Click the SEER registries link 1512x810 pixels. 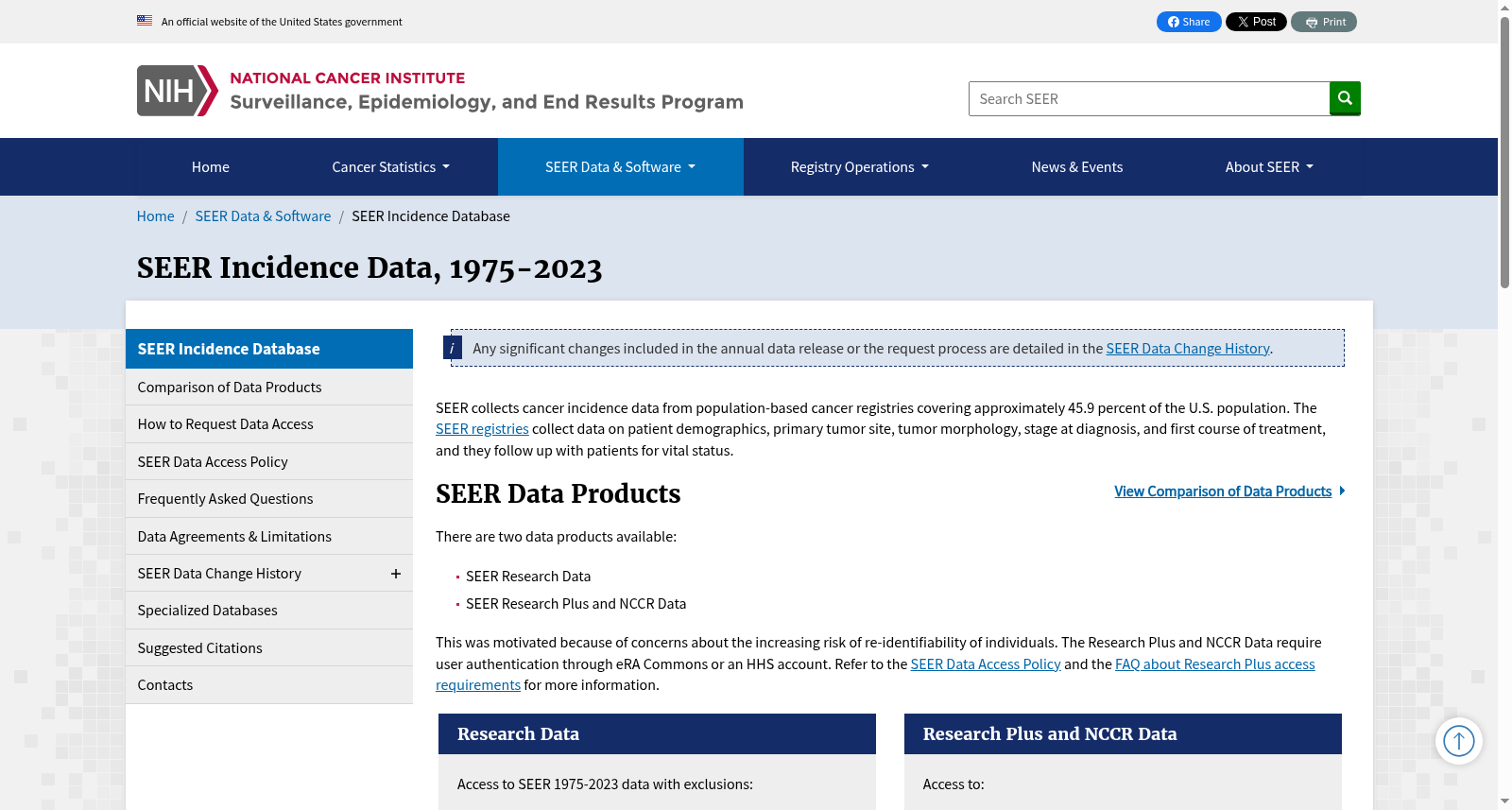pyautogui.click(x=482, y=429)
